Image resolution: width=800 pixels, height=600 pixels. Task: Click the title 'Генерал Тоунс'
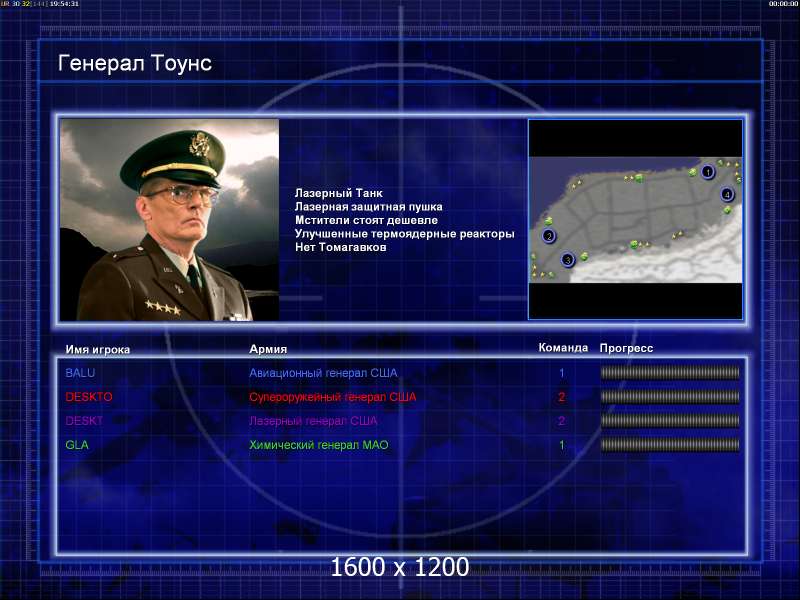click(135, 63)
